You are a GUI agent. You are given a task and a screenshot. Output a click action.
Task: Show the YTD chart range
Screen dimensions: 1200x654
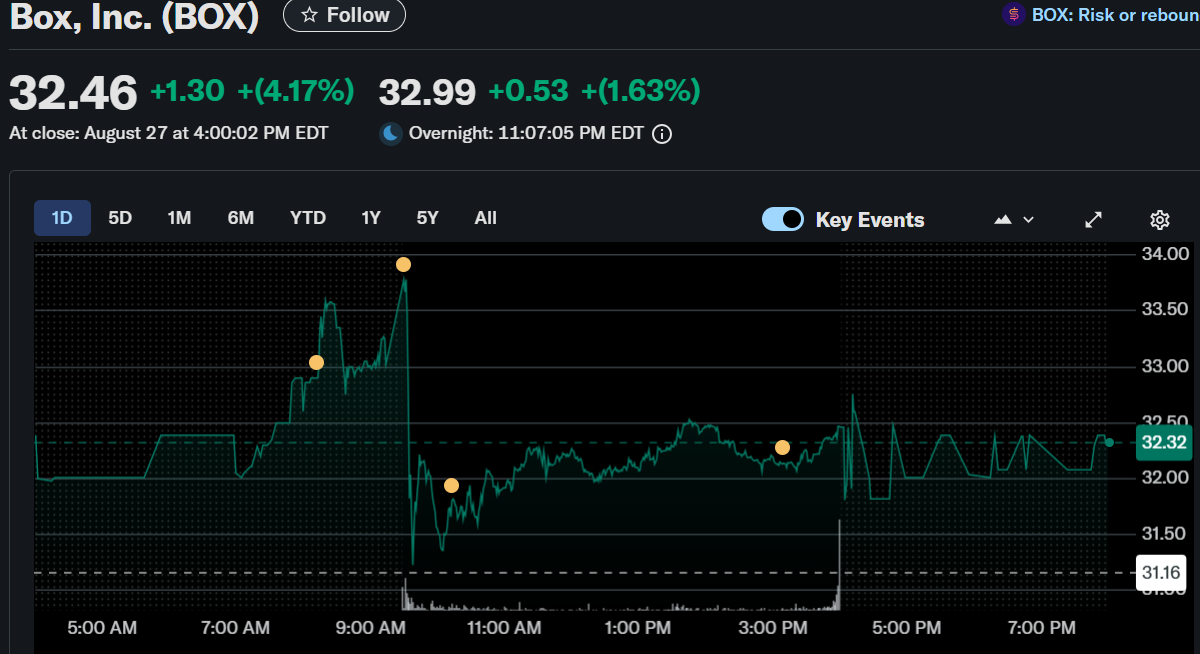point(308,218)
